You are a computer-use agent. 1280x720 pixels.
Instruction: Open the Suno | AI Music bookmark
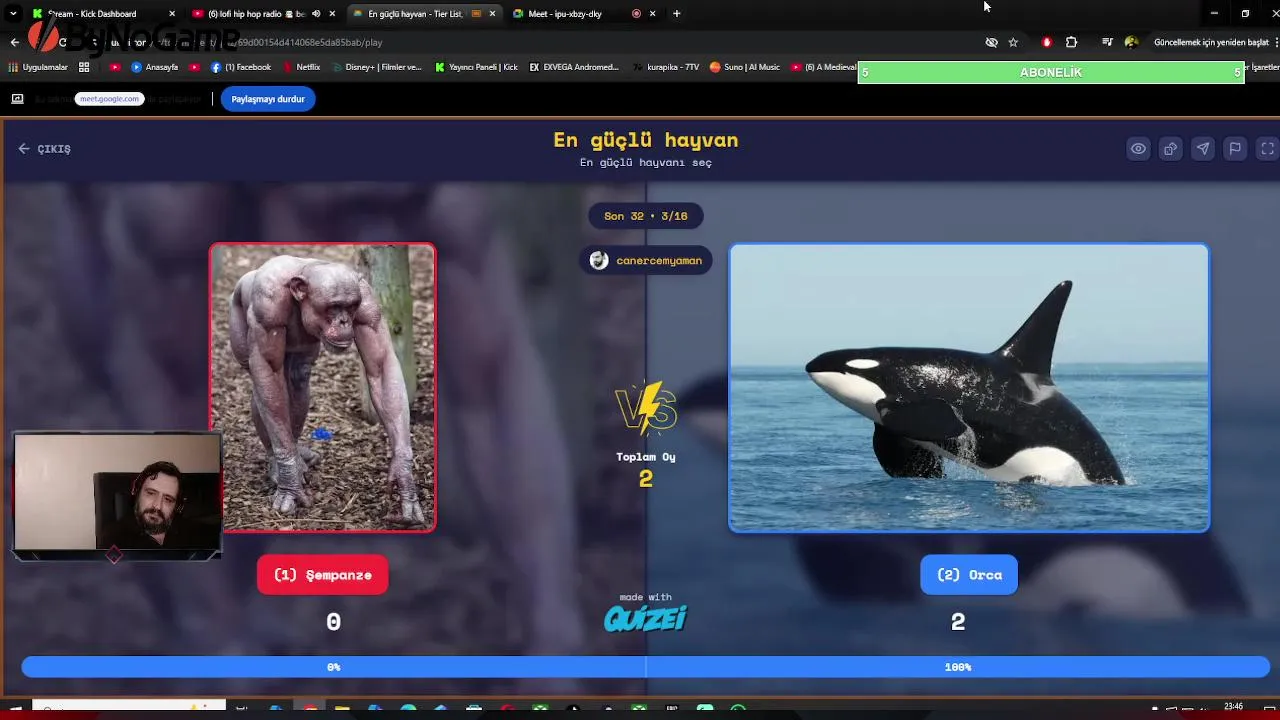745,67
